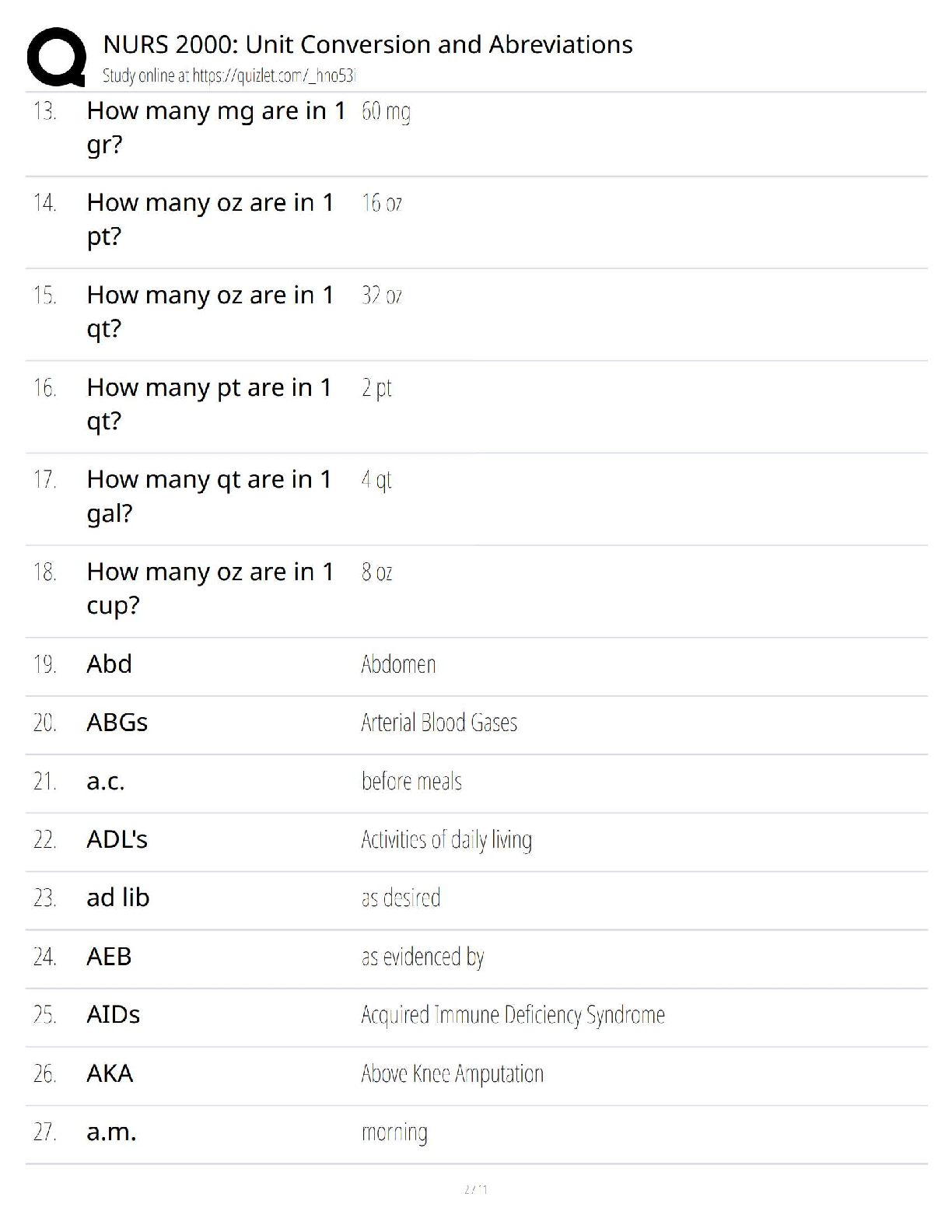Click the Quizlet Q logo icon
This screenshot has width=952, height=1232.
pyautogui.click(x=56, y=57)
